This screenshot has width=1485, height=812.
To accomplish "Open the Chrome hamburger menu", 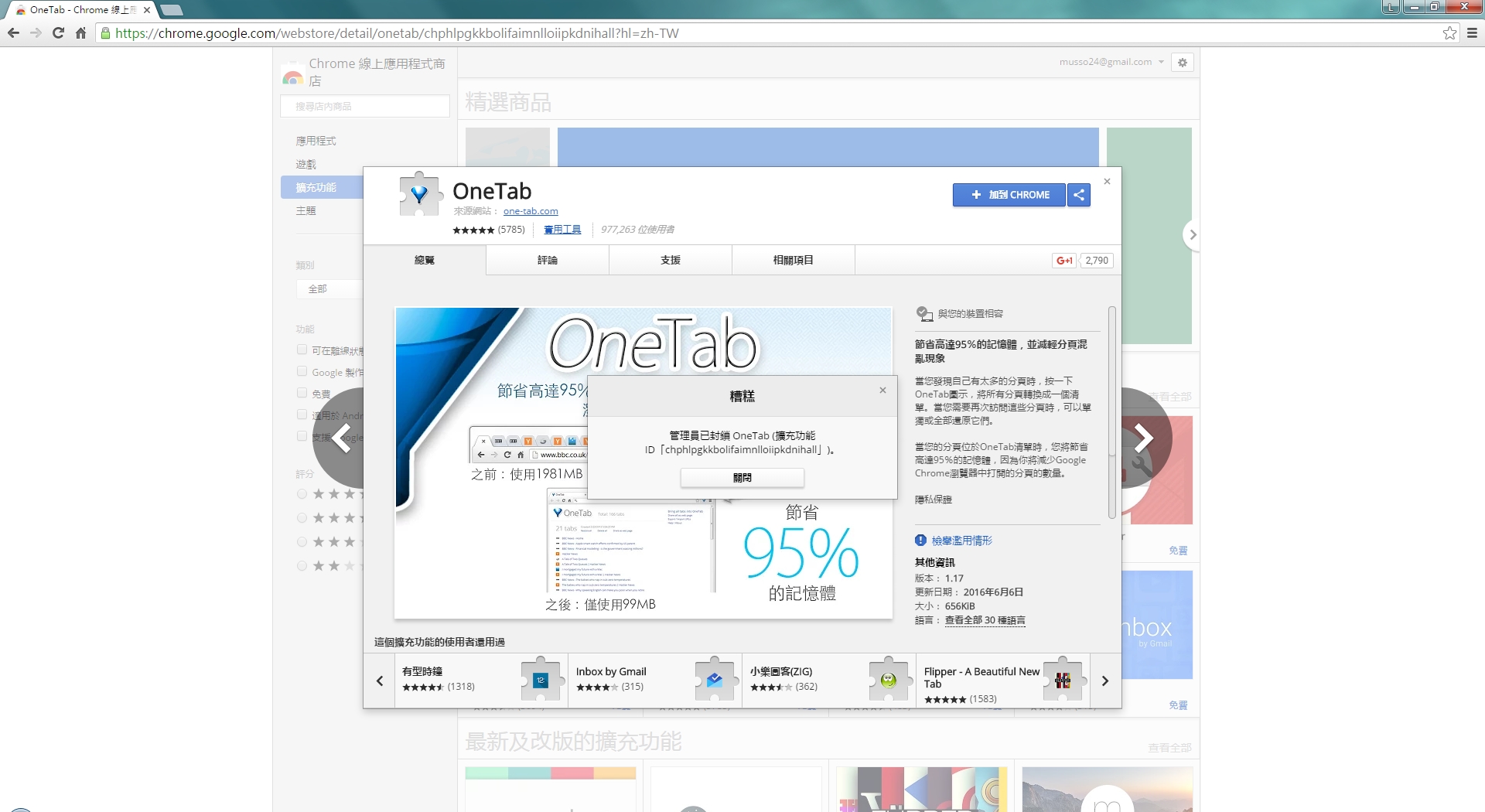I will [x=1472, y=33].
